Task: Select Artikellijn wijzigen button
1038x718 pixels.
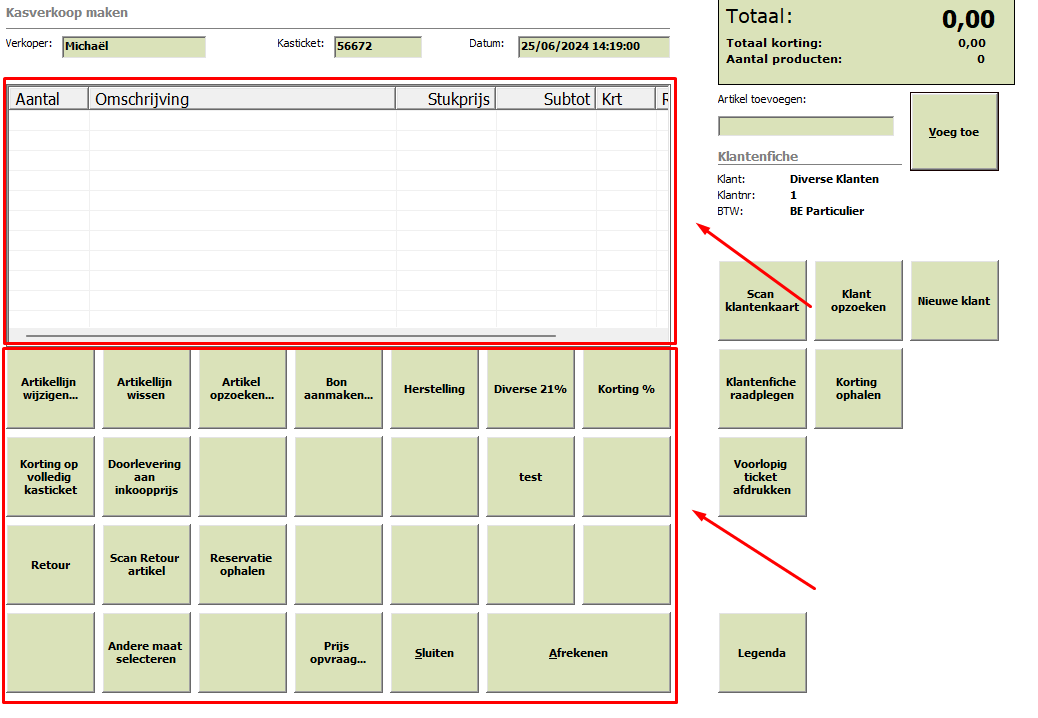Action: (50, 388)
